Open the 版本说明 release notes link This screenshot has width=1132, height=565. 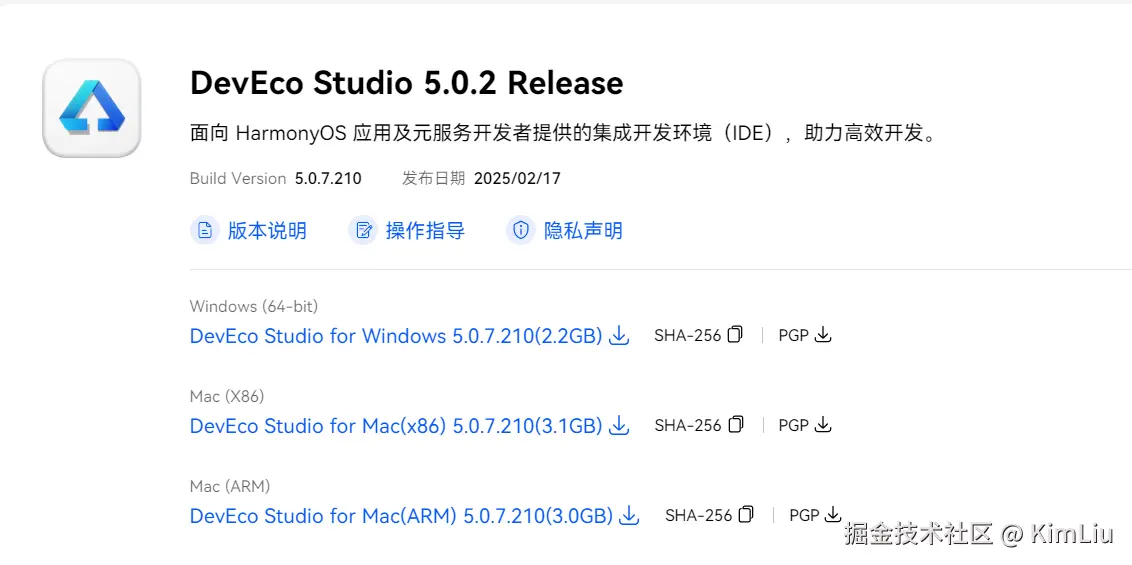tap(267, 231)
